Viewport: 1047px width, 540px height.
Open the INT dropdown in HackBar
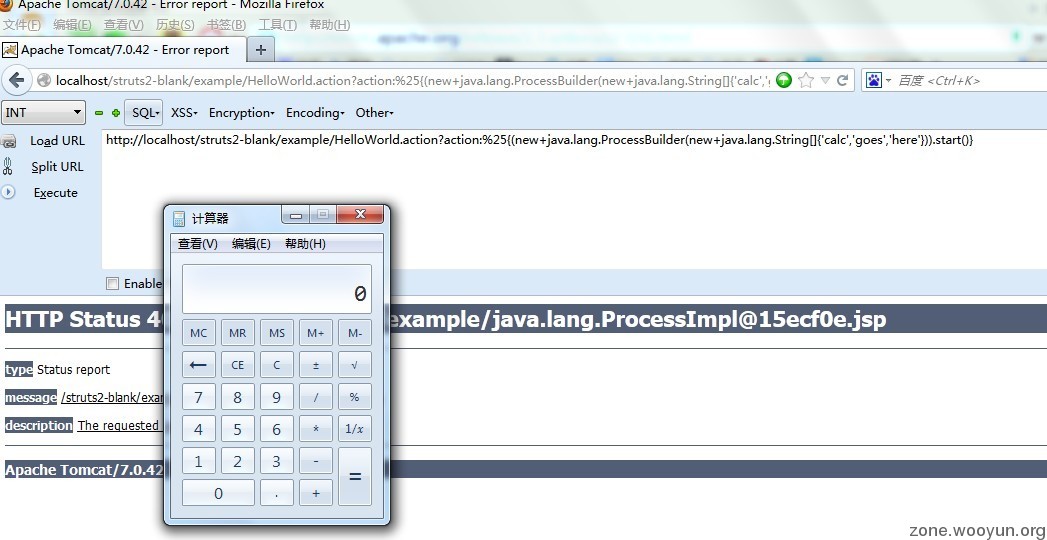pyautogui.click(x=43, y=112)
